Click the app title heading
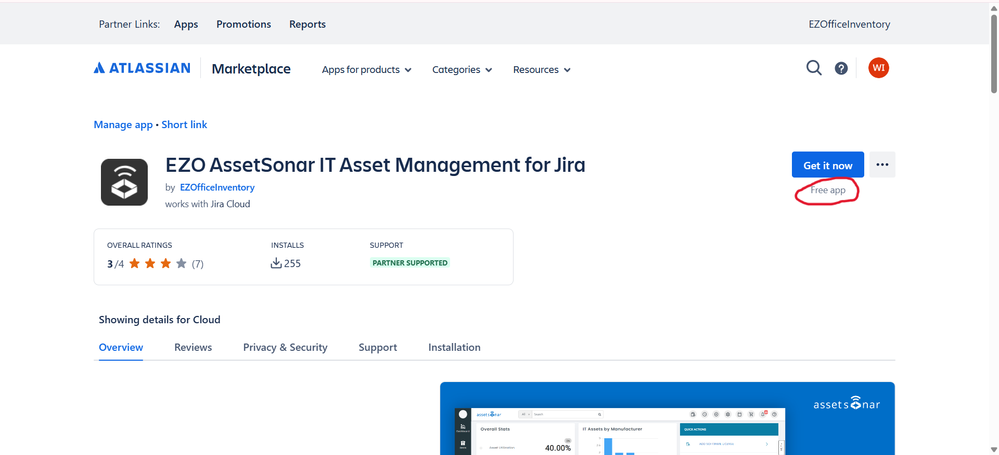999x455 pixels. coord(375,165)
